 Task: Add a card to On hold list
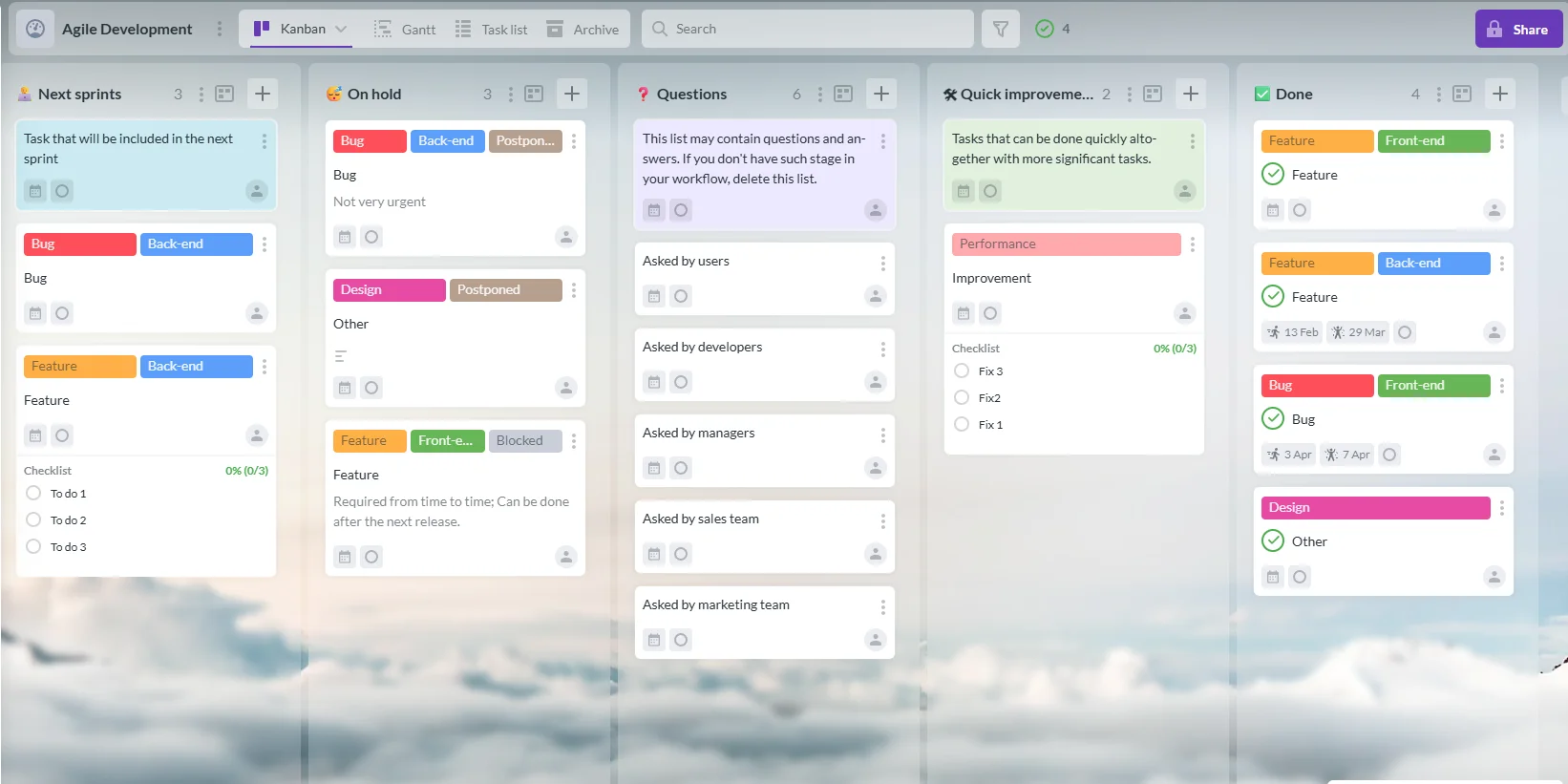pyautogui.click(x=572, y=94)
